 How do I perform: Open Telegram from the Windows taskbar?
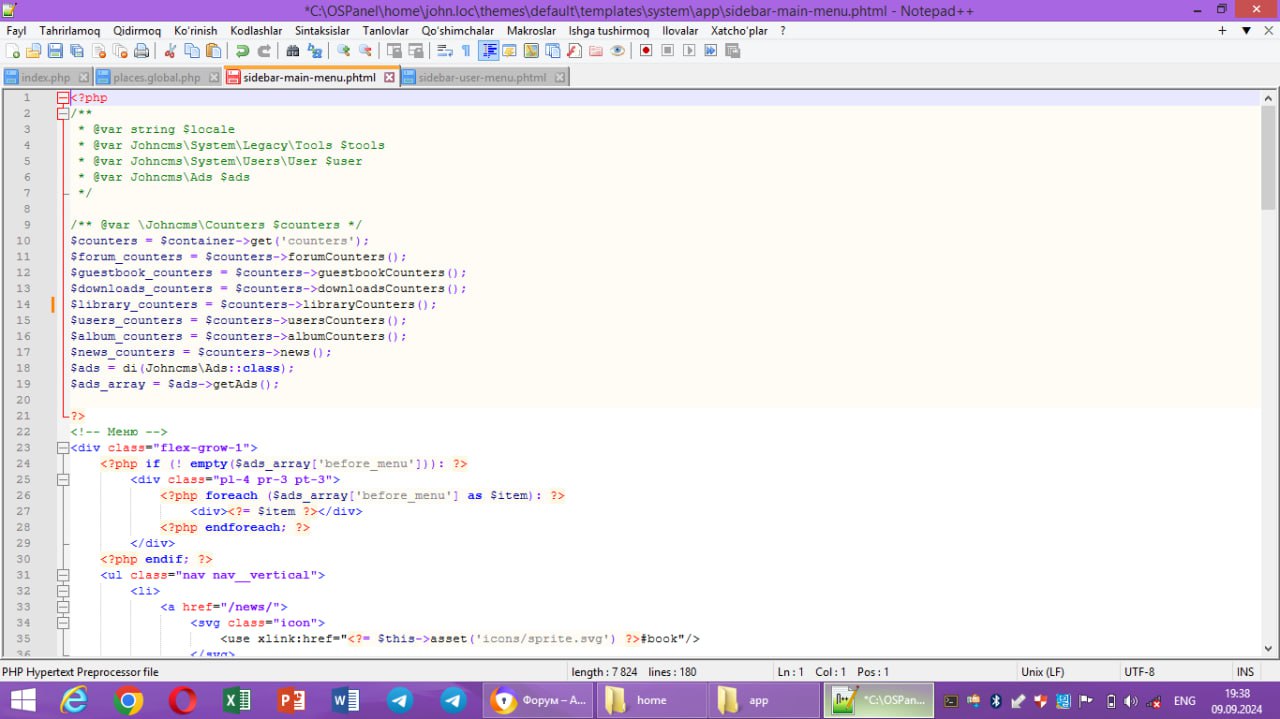point(400,700)
